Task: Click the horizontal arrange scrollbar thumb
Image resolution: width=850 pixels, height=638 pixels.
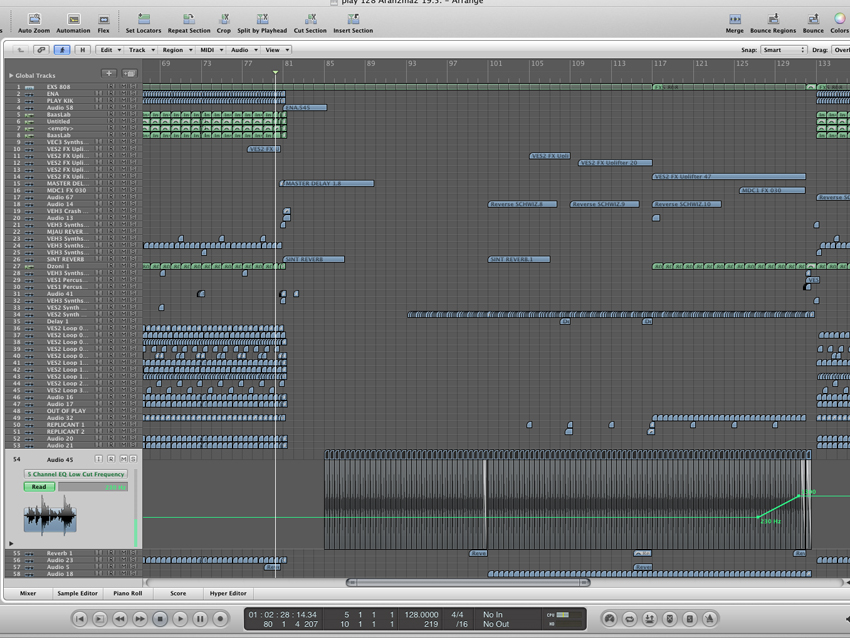Action: (x=468, y=583)
